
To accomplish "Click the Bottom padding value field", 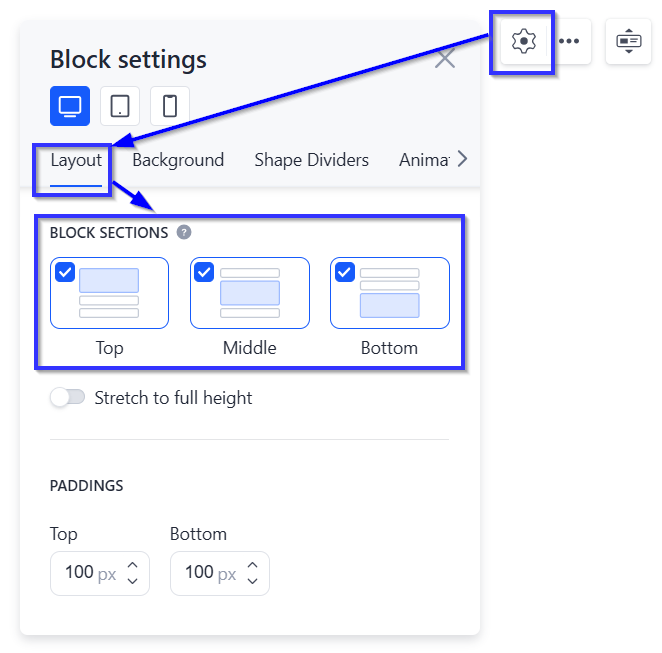I will click(x=220, y=573).
